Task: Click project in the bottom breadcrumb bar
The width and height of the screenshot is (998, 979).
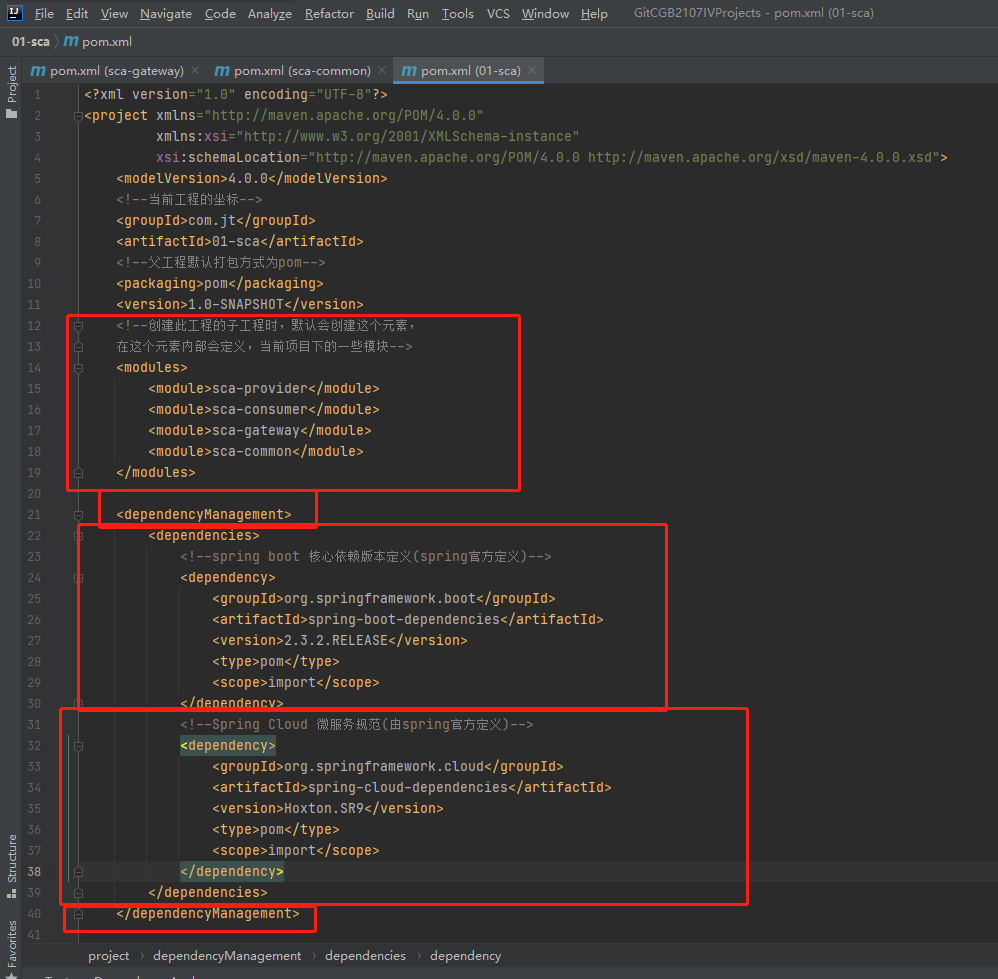Action: tap(108, 955)
